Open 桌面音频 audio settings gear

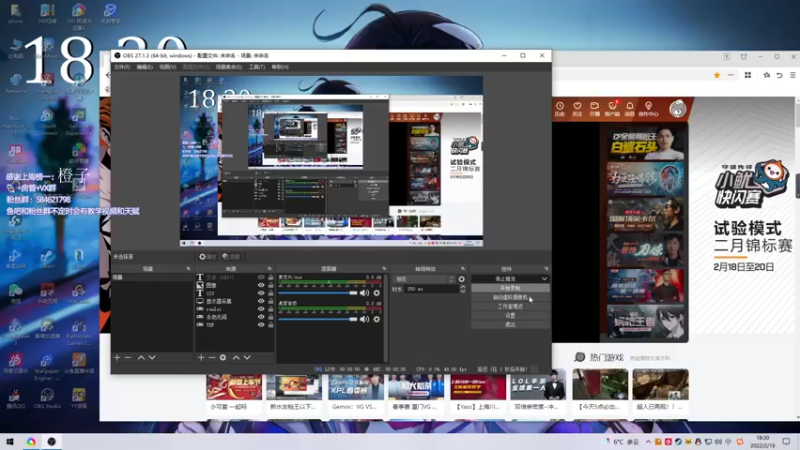pyautogui.click(x=377, y=319)
